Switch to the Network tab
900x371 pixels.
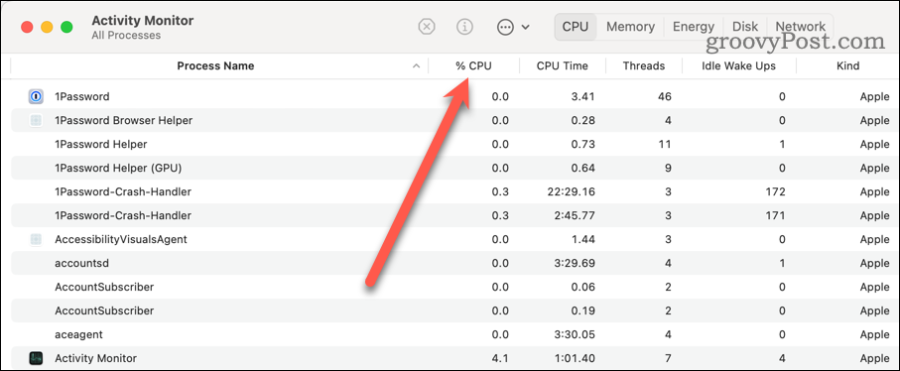coord(800,26)
